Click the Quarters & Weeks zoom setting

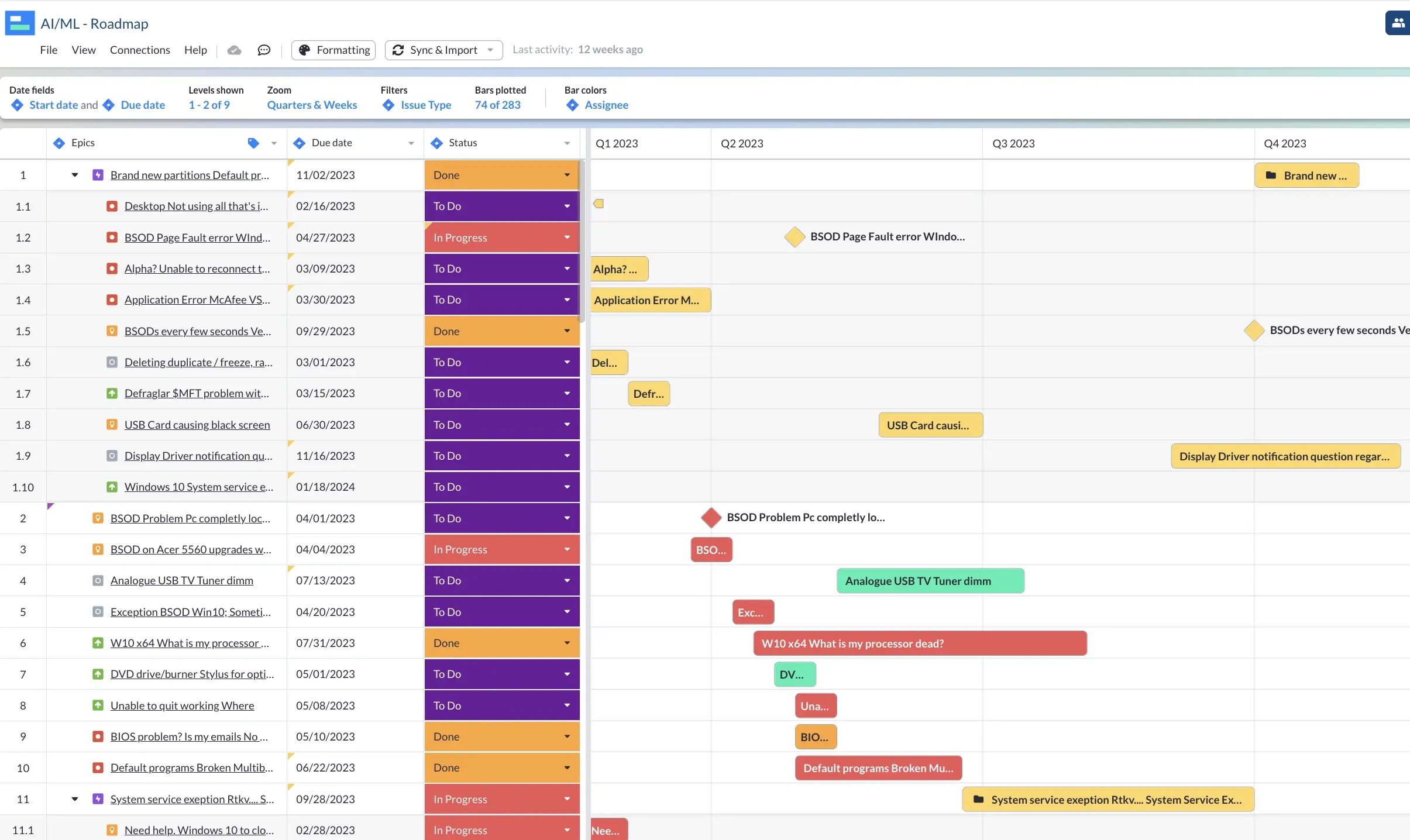point(312,105)
